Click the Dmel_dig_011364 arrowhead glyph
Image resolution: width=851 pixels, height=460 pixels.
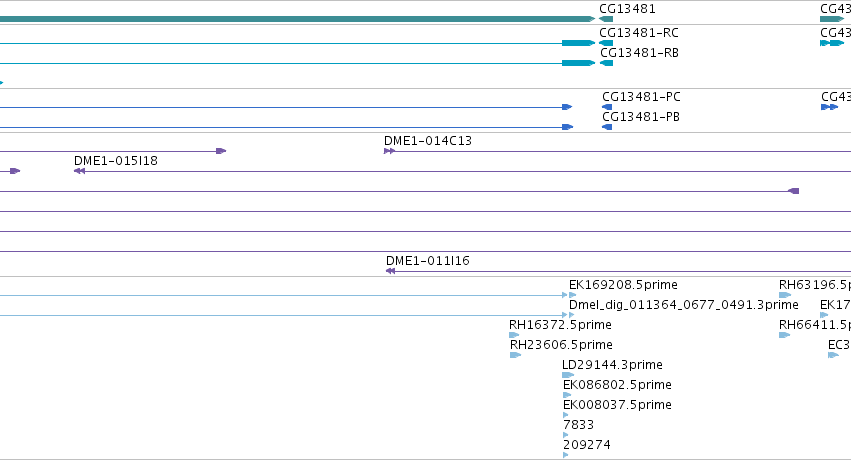(x=571, y=315)
